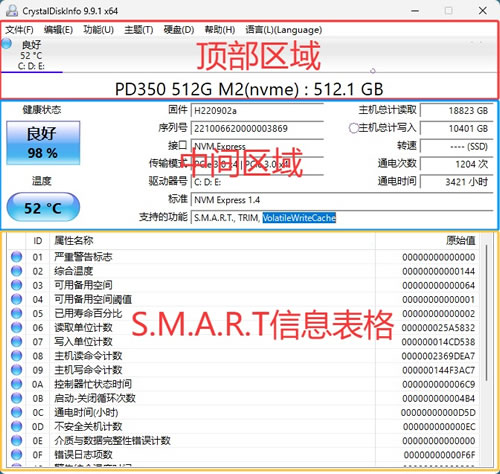Open the 语言(L)(Language) menu

pos(284,30)
